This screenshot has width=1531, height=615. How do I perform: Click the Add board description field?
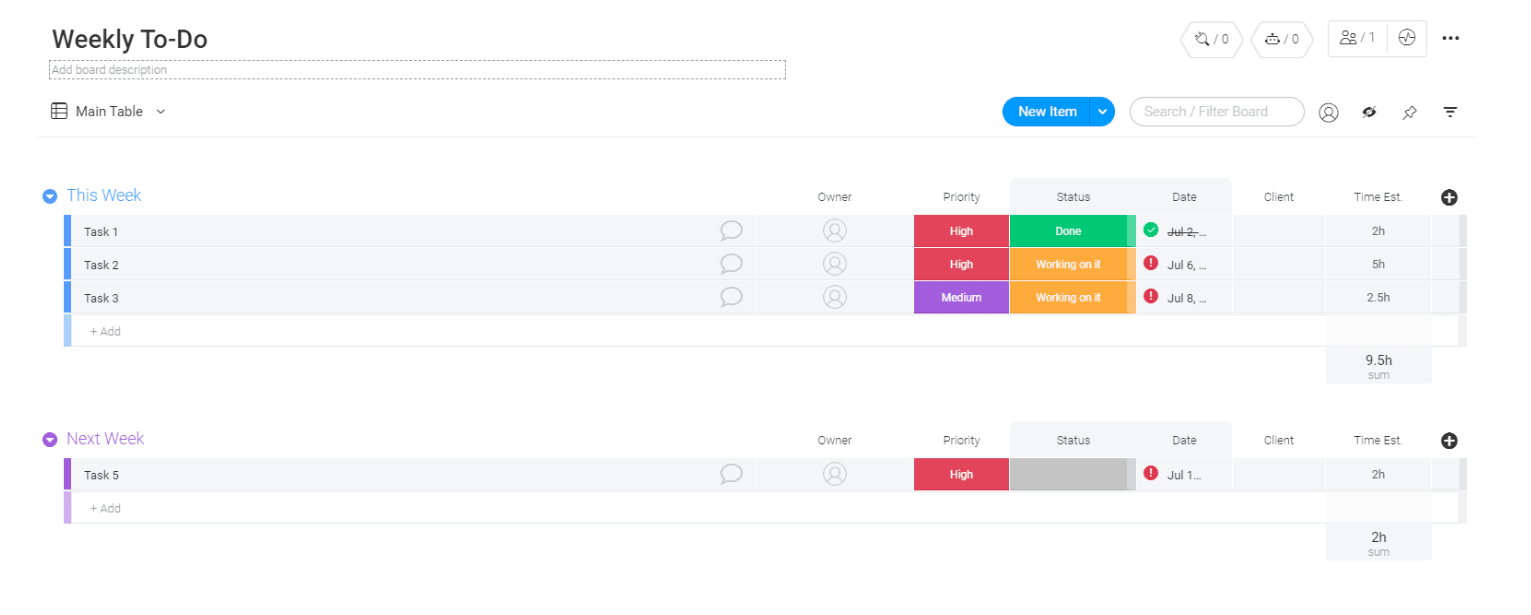click(417, 70)
